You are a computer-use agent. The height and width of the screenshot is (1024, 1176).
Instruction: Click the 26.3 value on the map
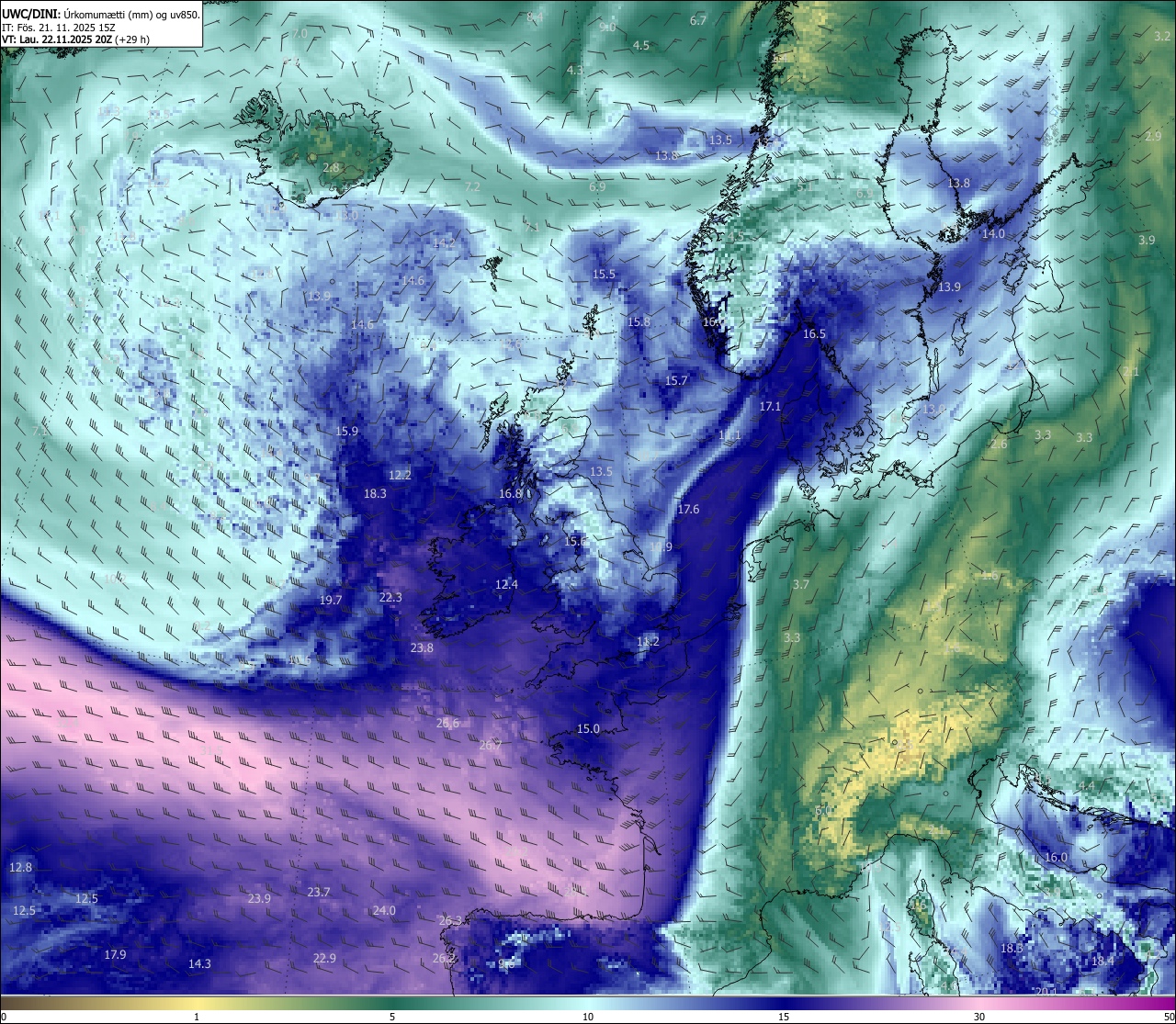pos(451,920)
